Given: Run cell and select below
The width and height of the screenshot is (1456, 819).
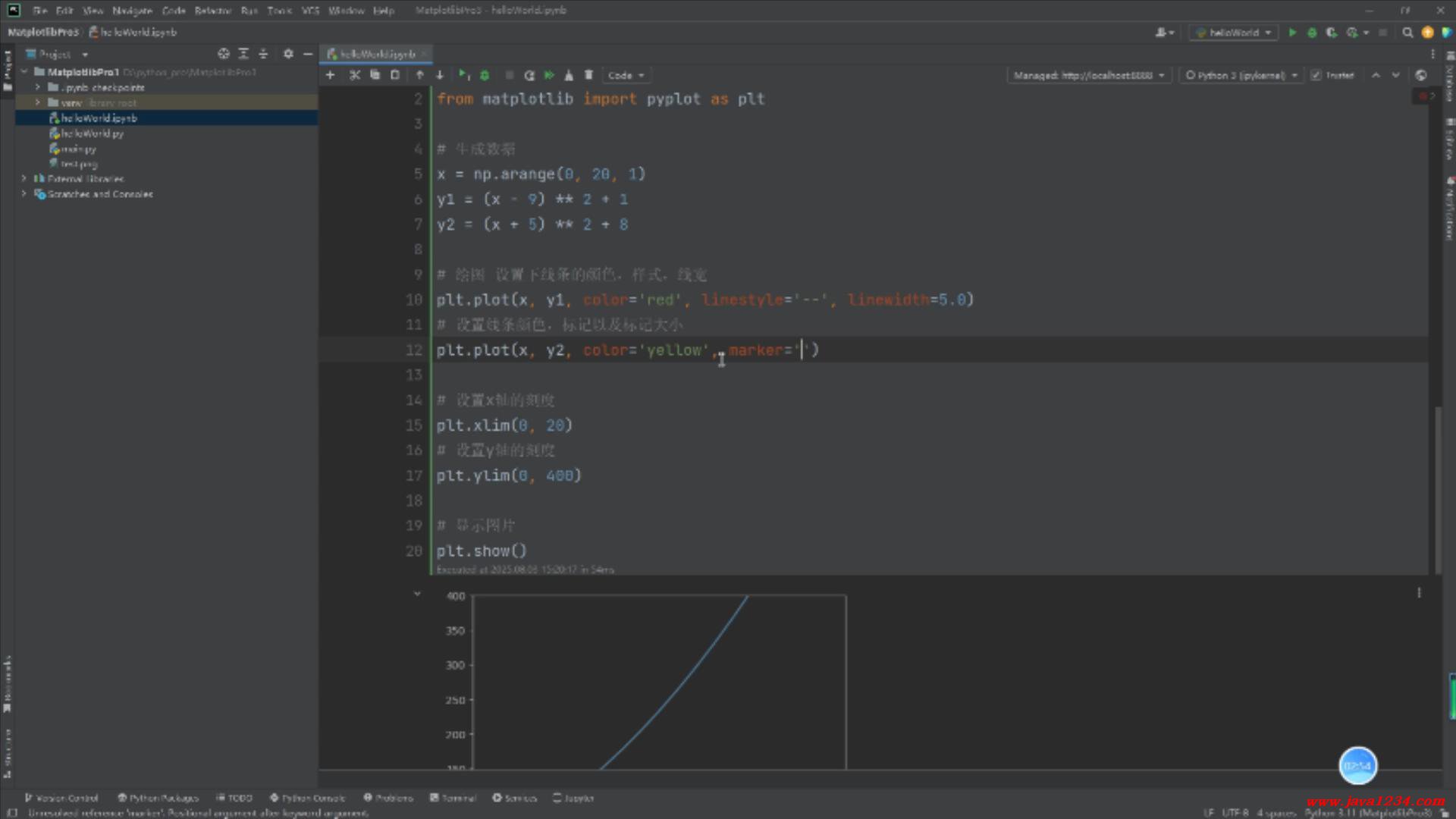Looking at the screenshot, I should [x=463, y=75].
